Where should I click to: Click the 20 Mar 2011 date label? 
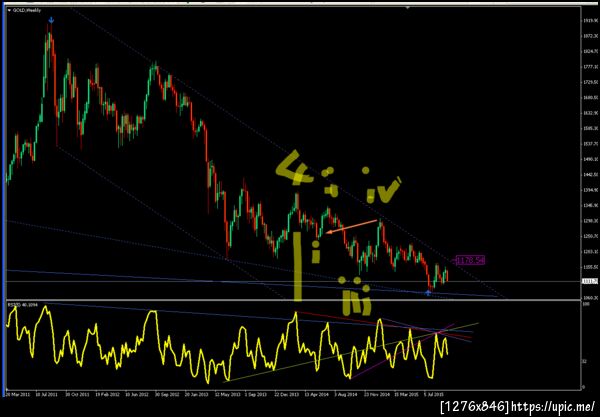point(16,394)
